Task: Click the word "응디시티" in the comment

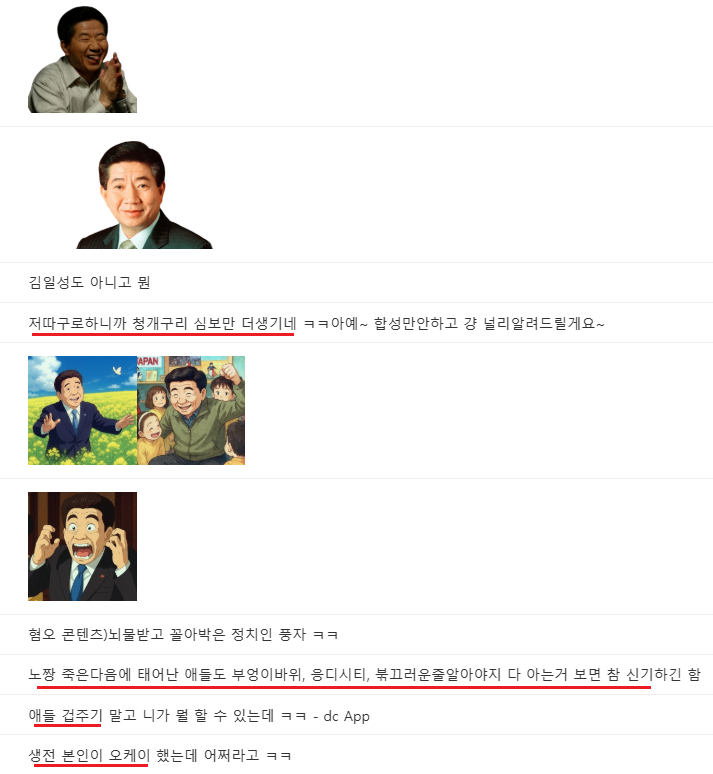Action: (340, 675)
